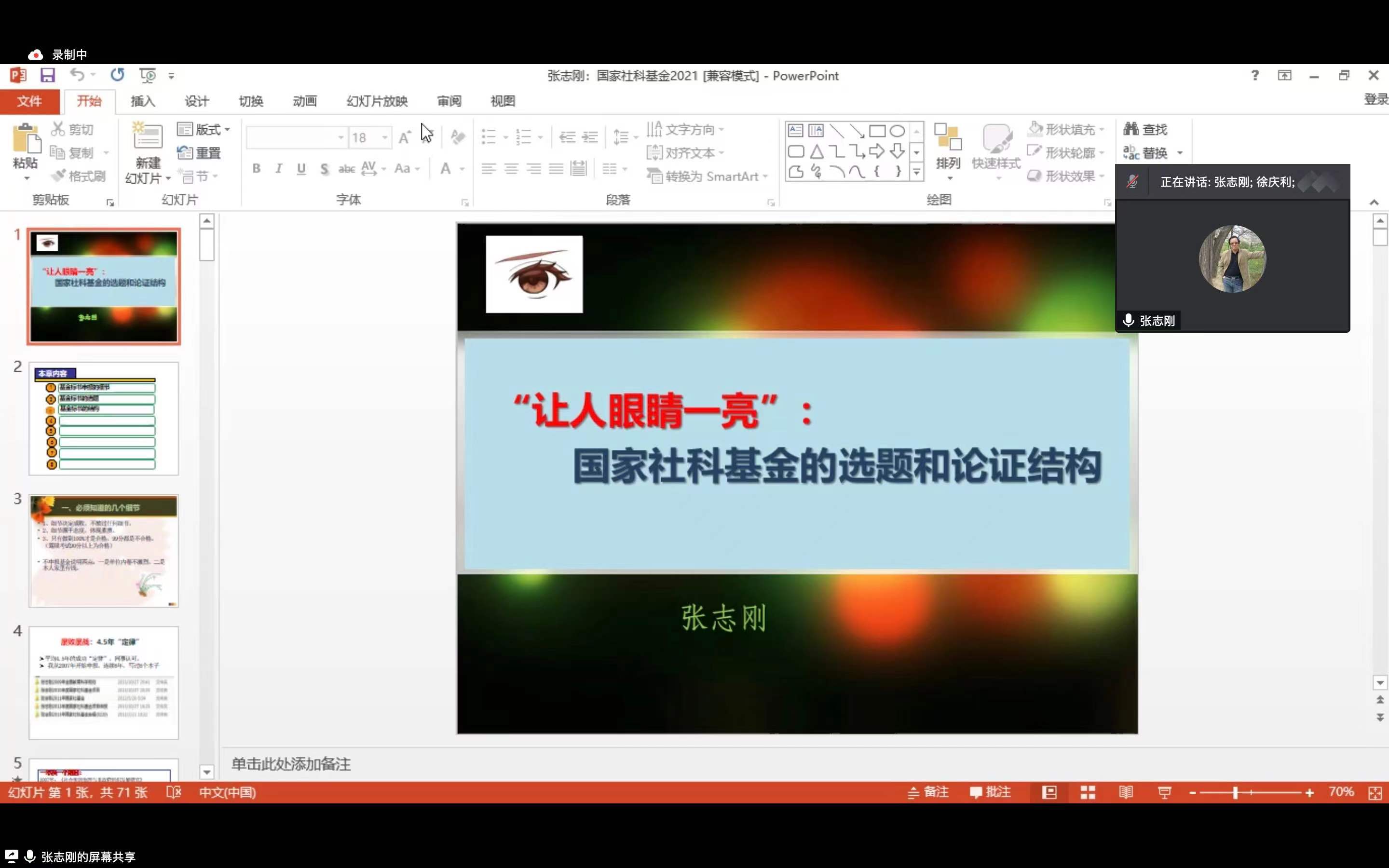Switch to Slide Sorter view icon
Screen dimensions: 1389x868
[1088, 793]
